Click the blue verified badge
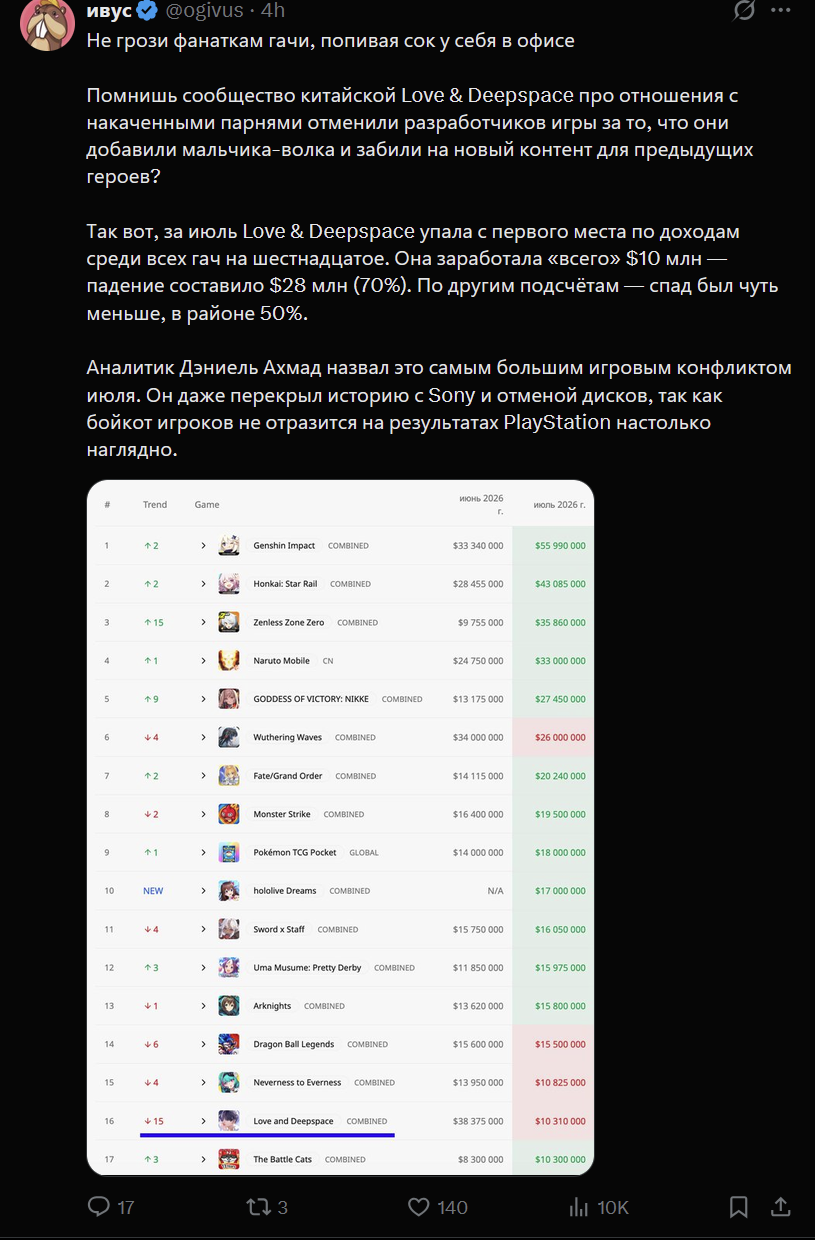This screenshot has width=815, height=1240. tap(148, 11)
